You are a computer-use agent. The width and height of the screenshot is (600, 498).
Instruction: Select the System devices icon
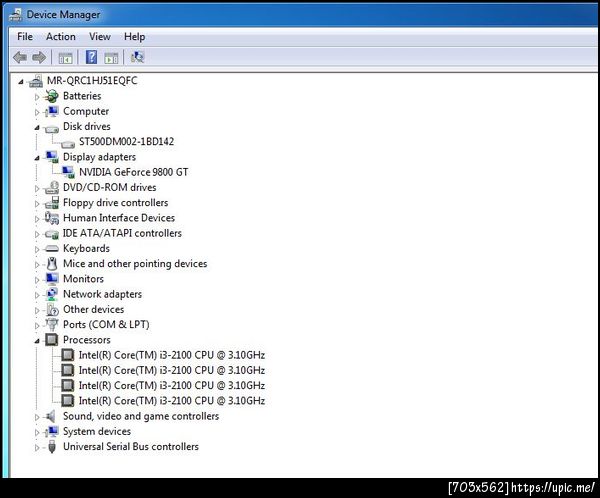pos(52,431)
